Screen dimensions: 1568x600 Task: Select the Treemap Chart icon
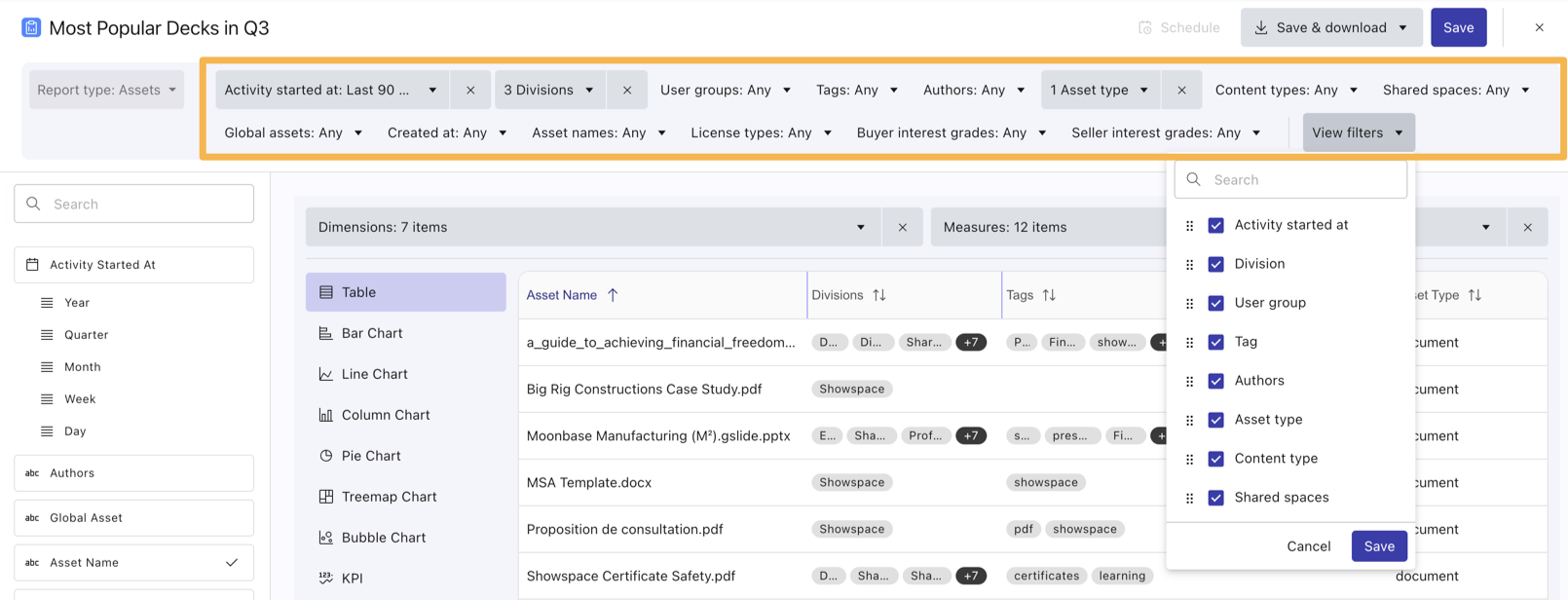(325, 497)
